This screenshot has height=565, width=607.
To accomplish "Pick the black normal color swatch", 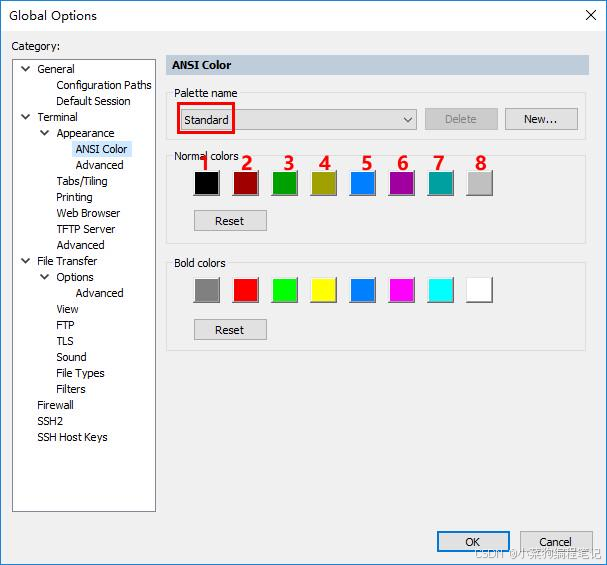I will point(207,183).
